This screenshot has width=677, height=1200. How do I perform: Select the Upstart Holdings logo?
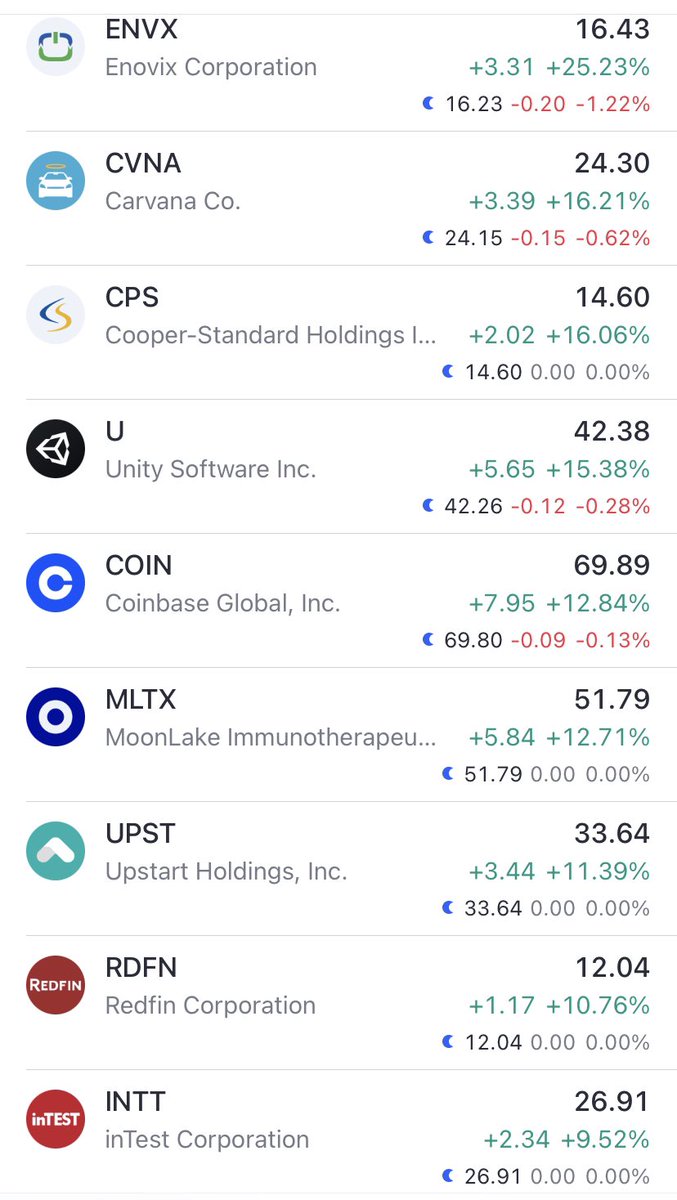55,850
